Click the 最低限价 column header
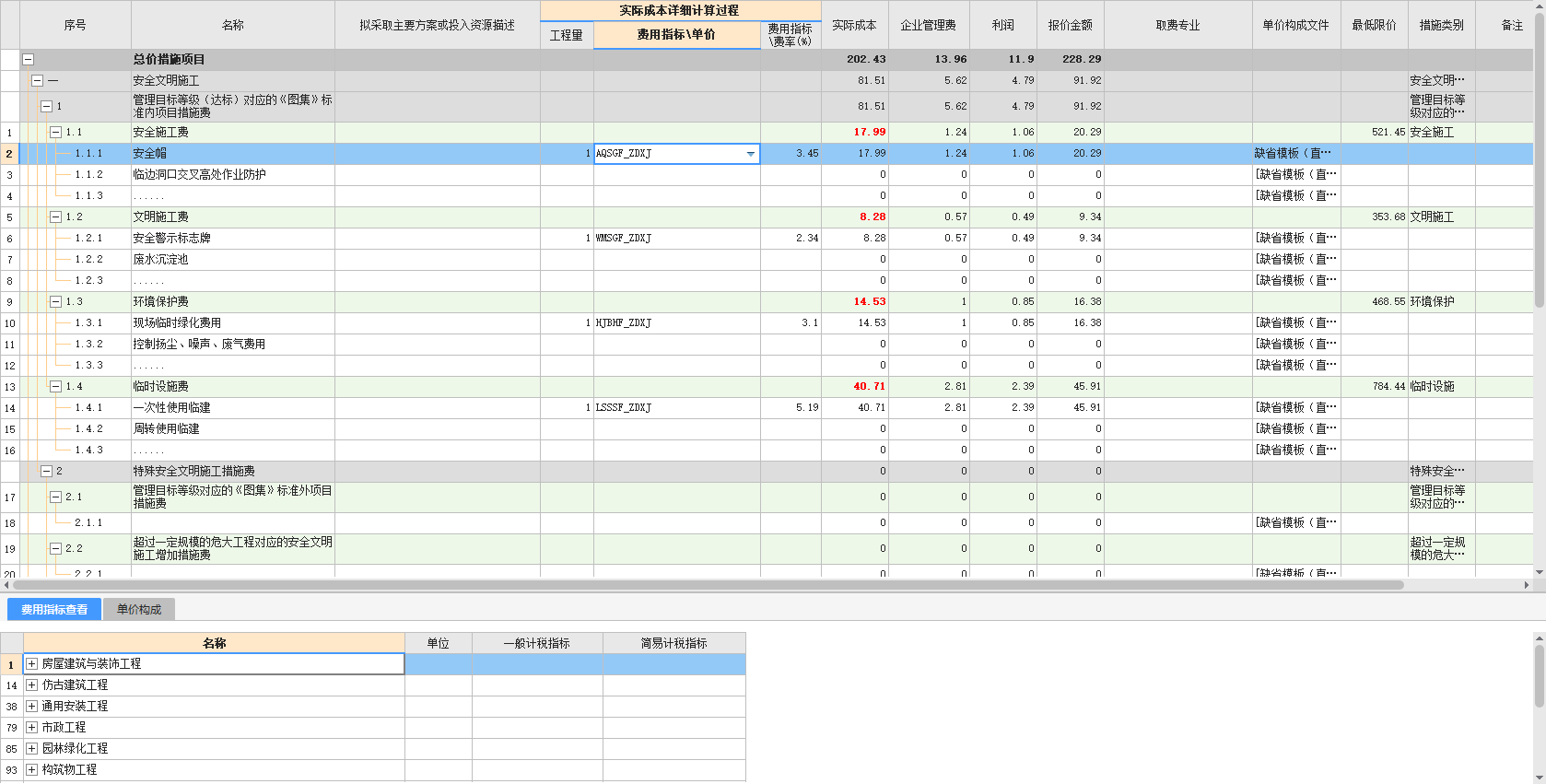This screenshot has width=1546, height=784. pos(1375,25)
